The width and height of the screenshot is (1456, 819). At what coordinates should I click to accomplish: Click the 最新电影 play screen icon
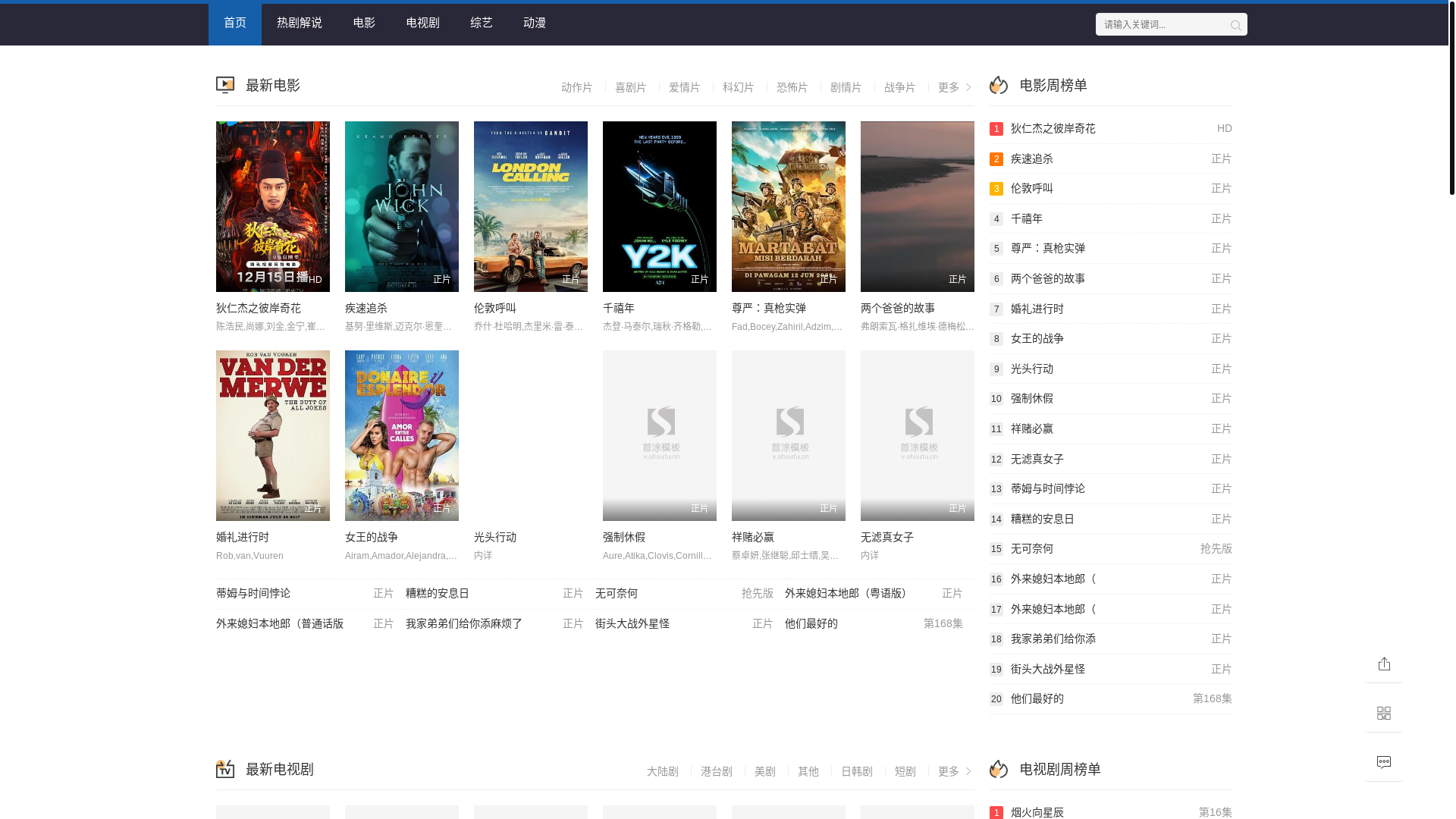tap(225, 85)
